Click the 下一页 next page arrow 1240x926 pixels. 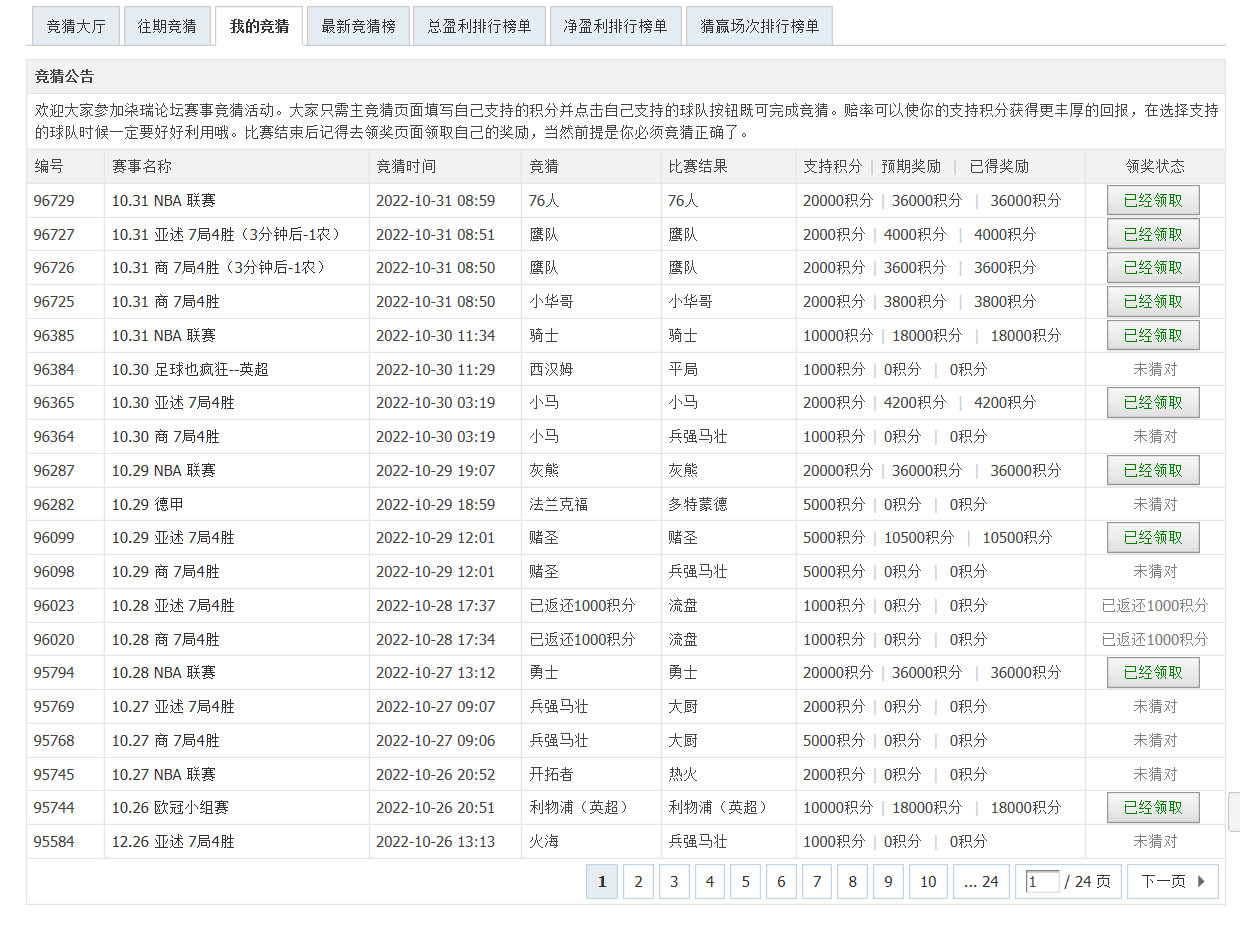click(x=1172, y=882)
